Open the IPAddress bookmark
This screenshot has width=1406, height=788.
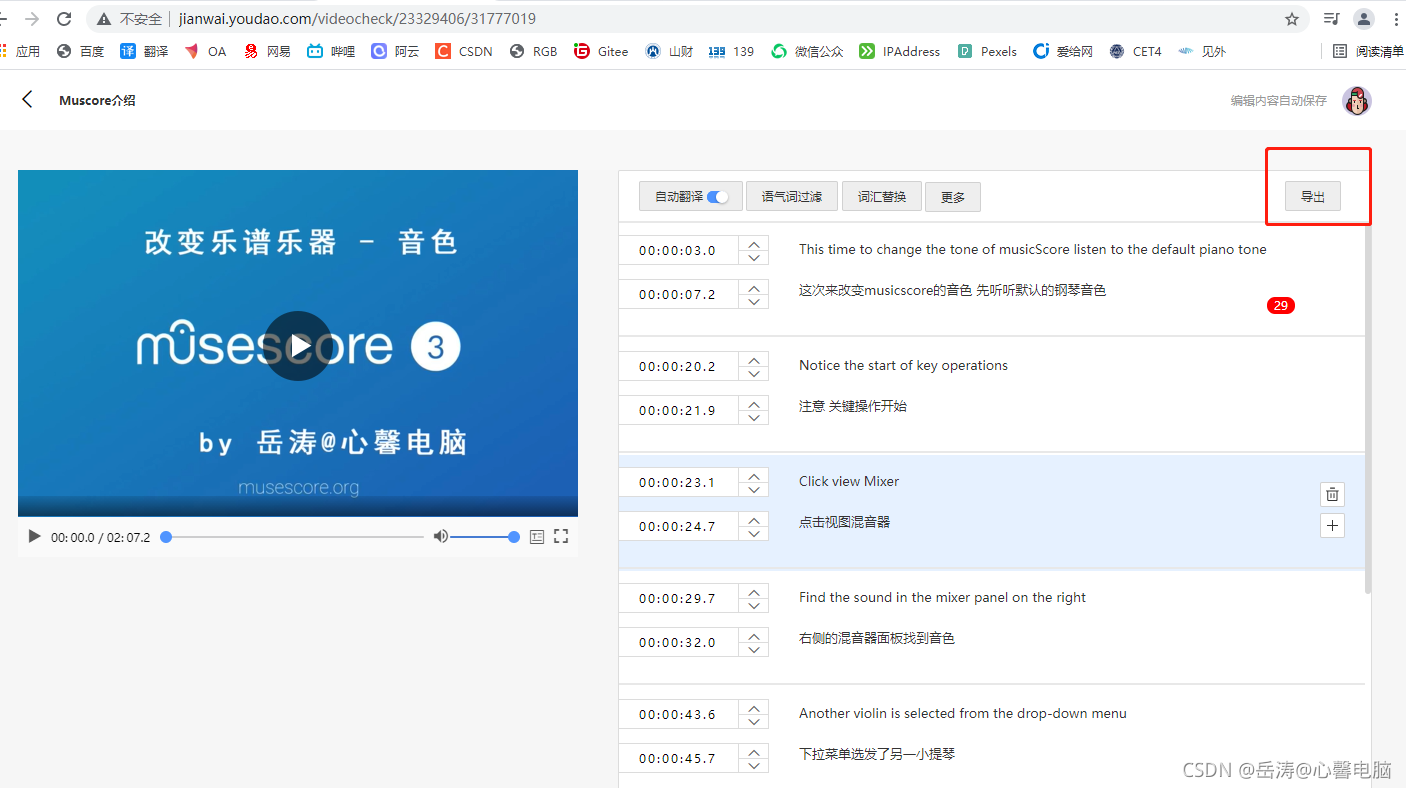900,51
